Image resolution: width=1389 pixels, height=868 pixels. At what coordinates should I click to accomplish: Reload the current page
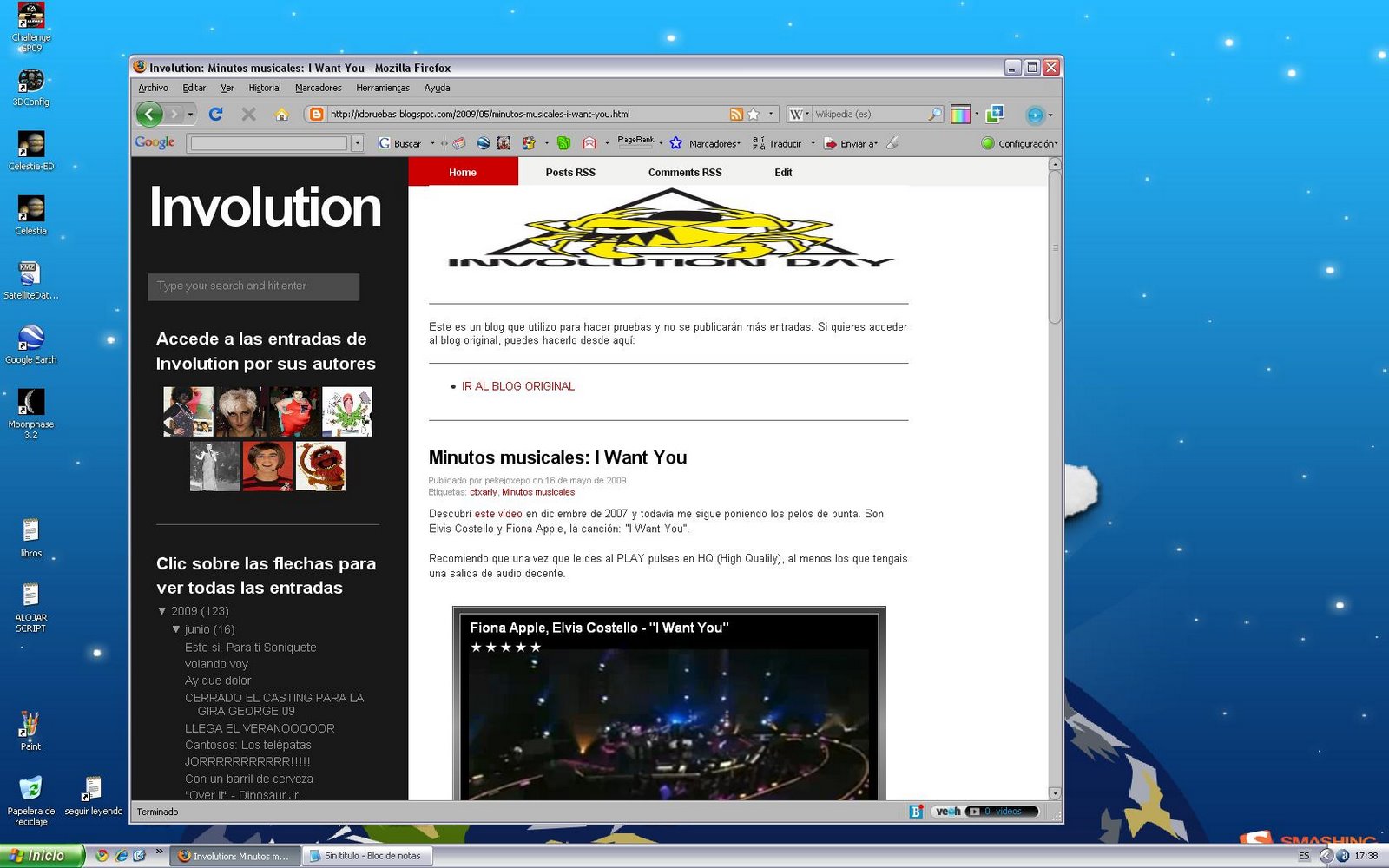216,114
